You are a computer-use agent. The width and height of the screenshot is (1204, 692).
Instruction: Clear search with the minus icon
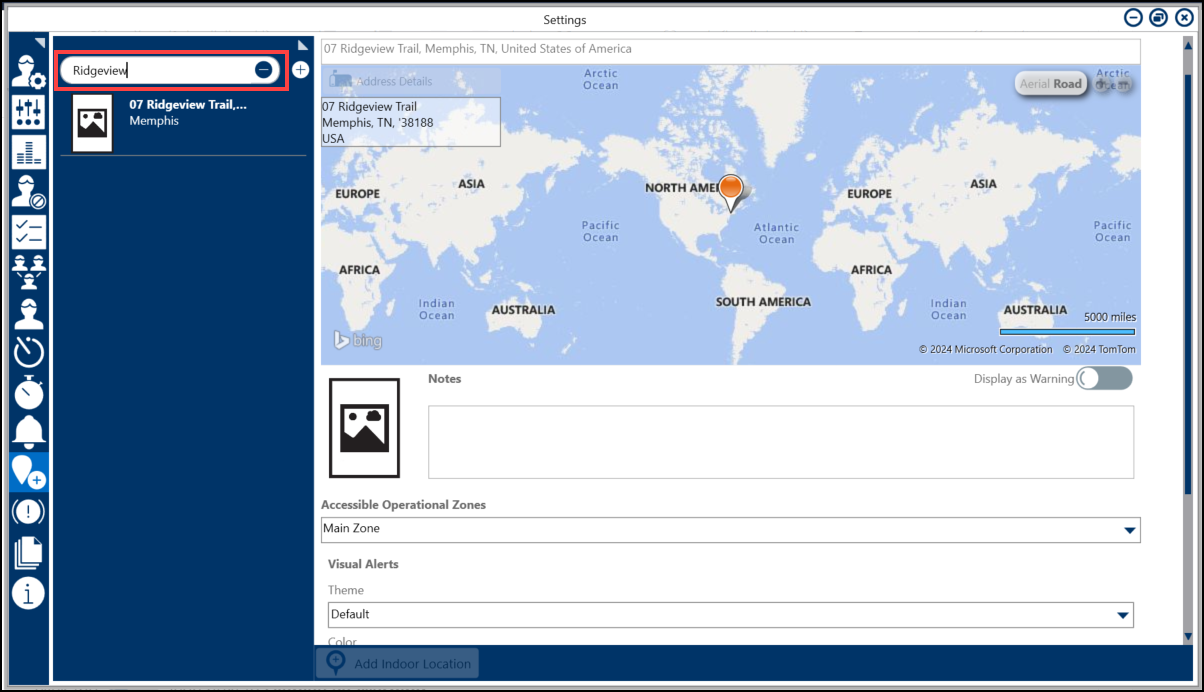coord(263,70)
